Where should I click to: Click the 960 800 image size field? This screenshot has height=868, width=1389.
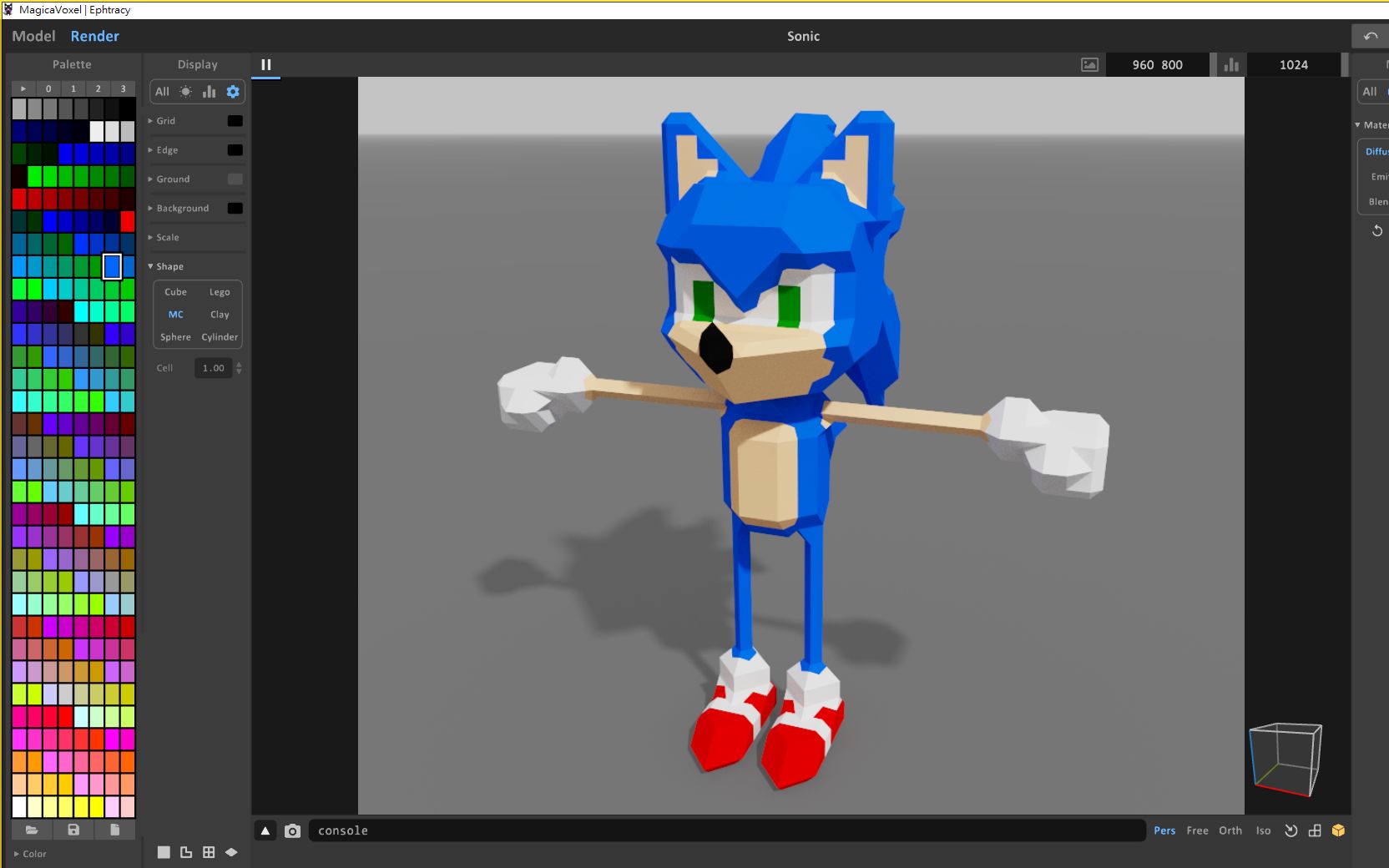(x=1157, y=64)
